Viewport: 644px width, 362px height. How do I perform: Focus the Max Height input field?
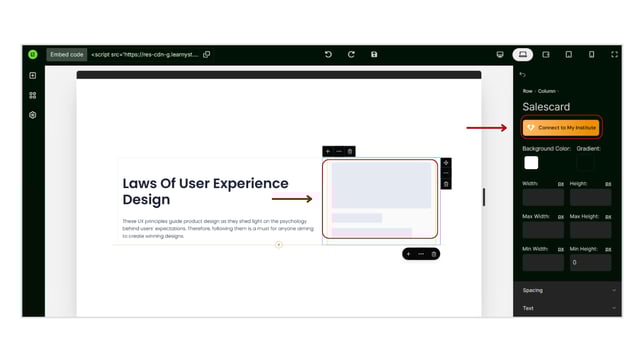[591, 230]
